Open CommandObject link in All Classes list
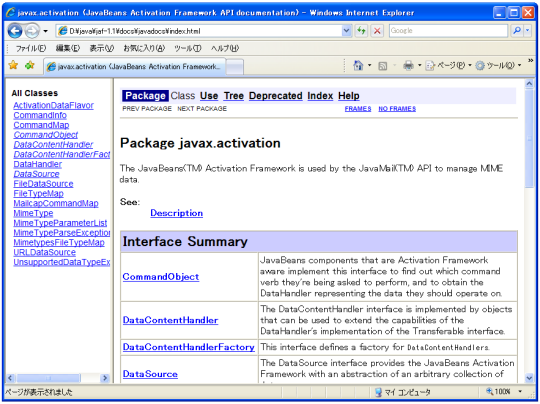This screenshot has width=540, height=404. (x=45, y=135)
